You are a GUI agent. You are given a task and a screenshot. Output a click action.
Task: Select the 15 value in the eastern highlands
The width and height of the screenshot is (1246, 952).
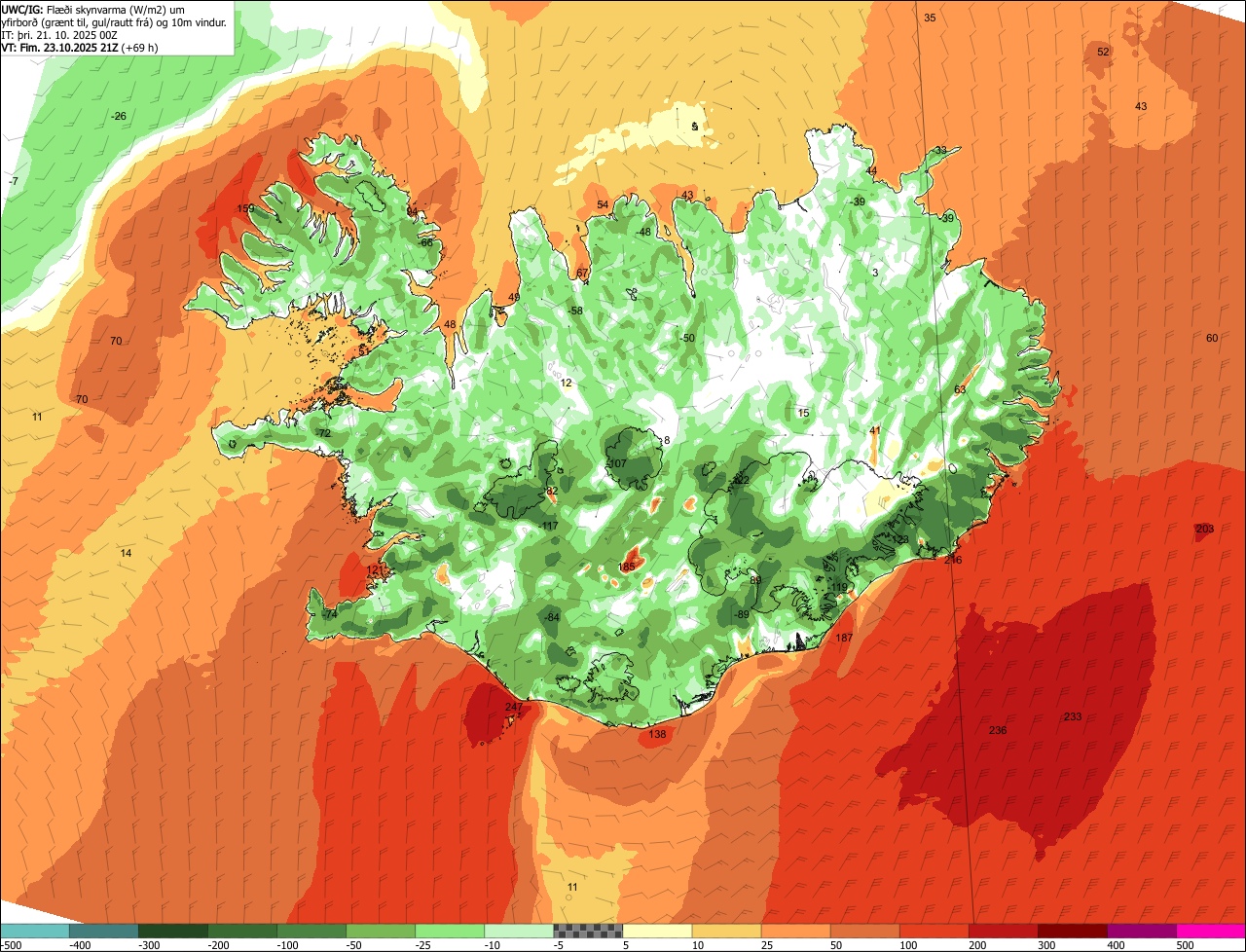[x=803, y=413]
